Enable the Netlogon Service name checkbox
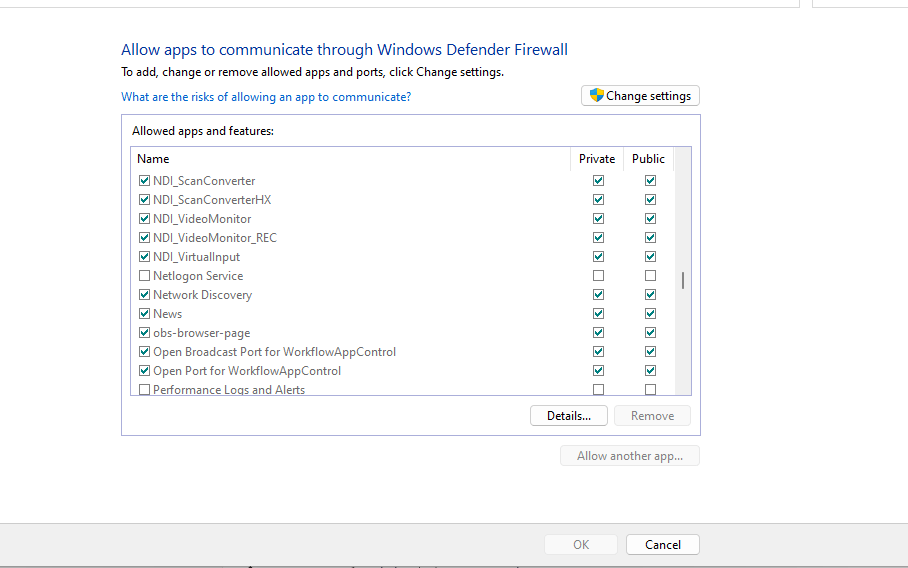908x568 pixels. (144, 276)
